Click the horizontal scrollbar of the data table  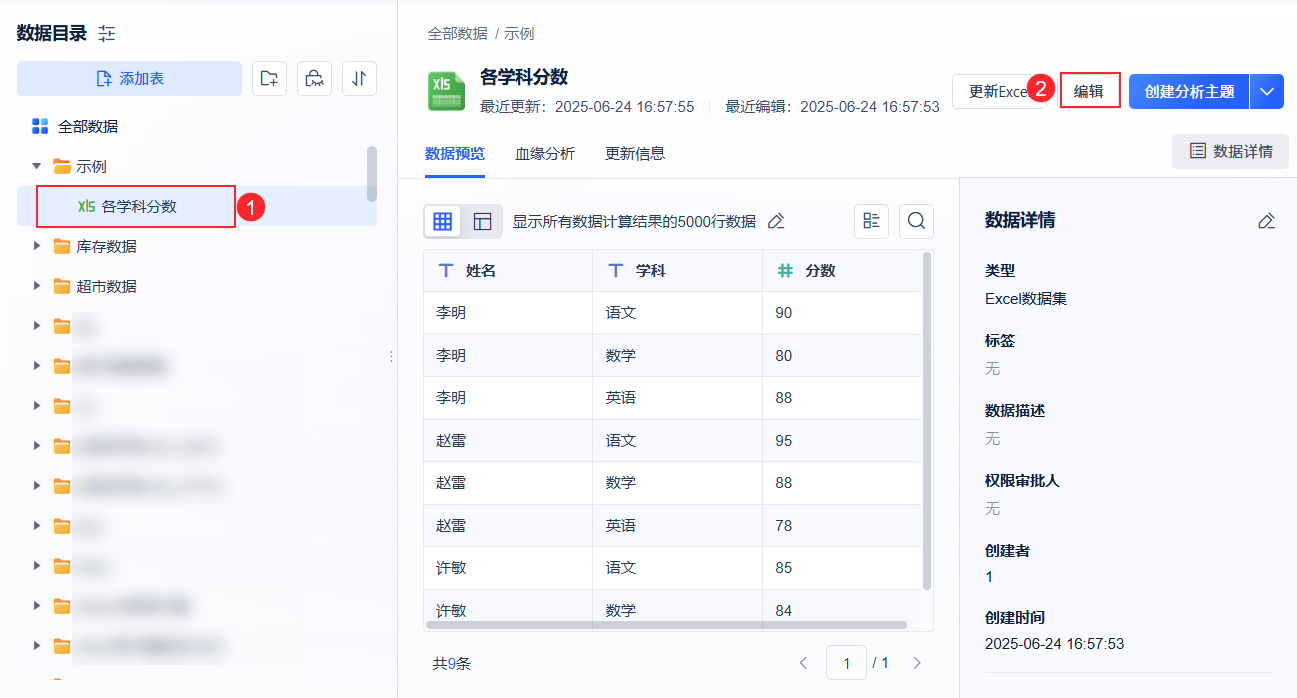(667, 625)
